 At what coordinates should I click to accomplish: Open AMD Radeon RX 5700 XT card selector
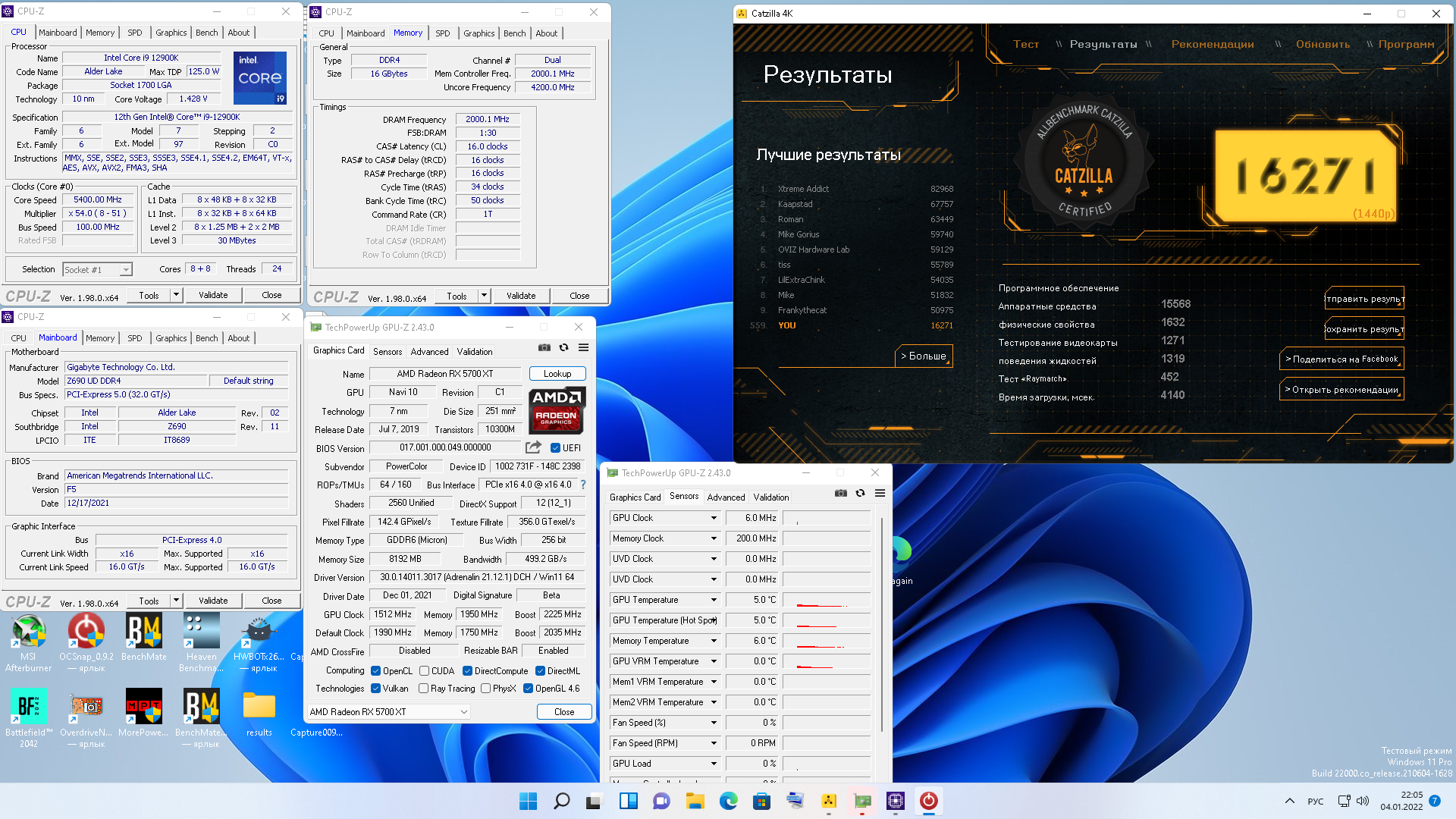[388, 712]
